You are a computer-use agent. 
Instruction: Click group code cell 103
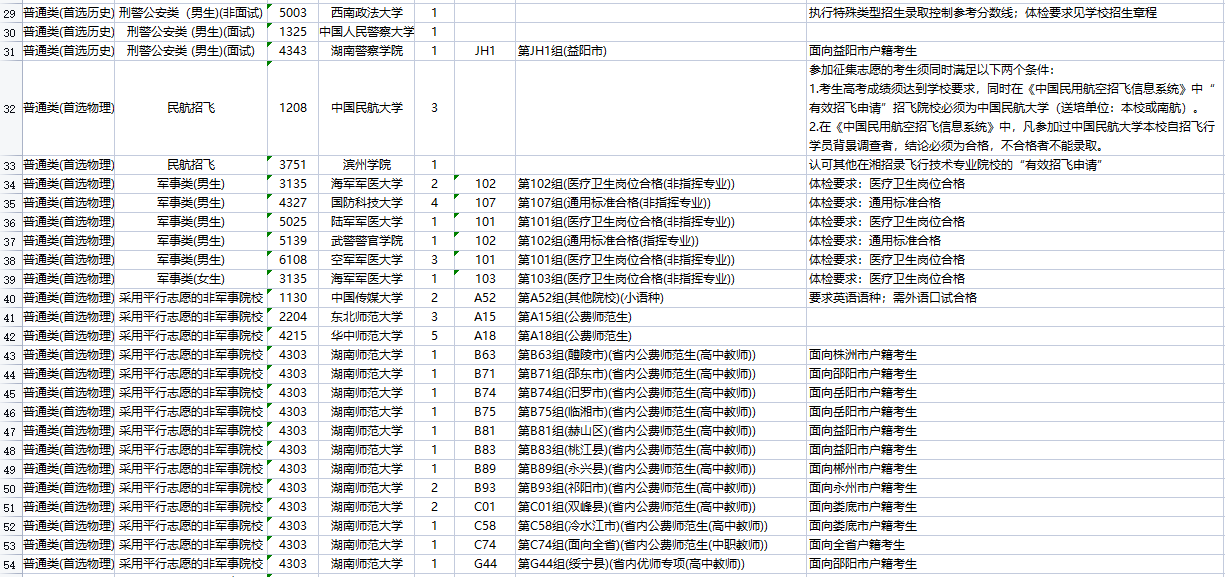485,279
